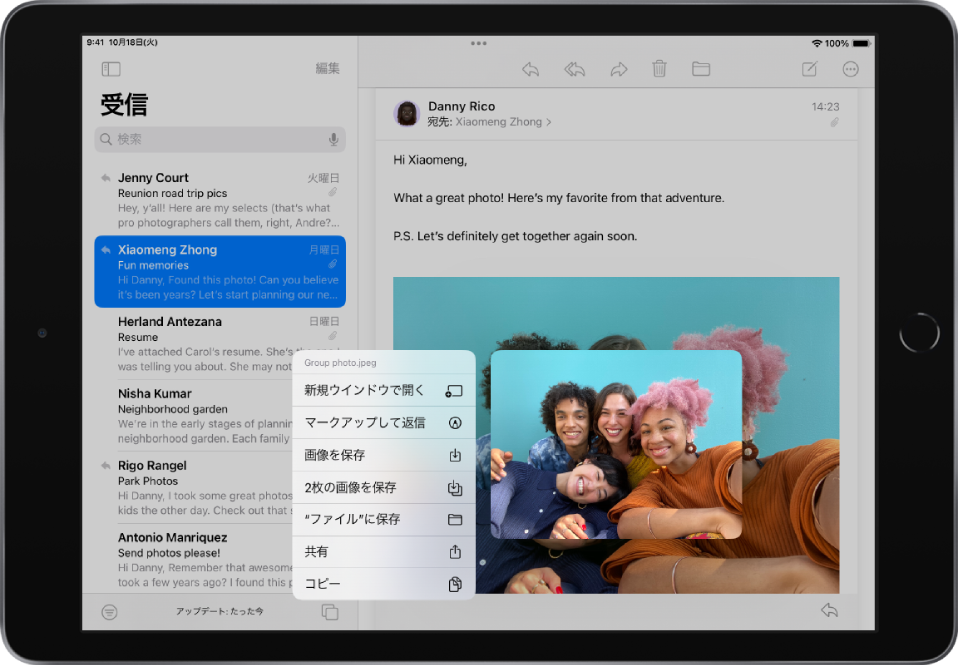Tap the Reply All icon
Screen dimensions: 958x665
[574, 69]
